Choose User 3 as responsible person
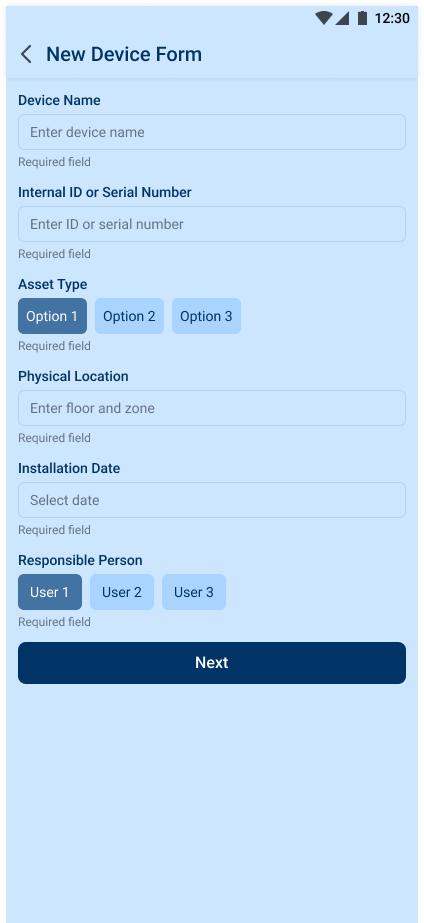Viewport: 424px width, 923px height. tap(194, 592)
